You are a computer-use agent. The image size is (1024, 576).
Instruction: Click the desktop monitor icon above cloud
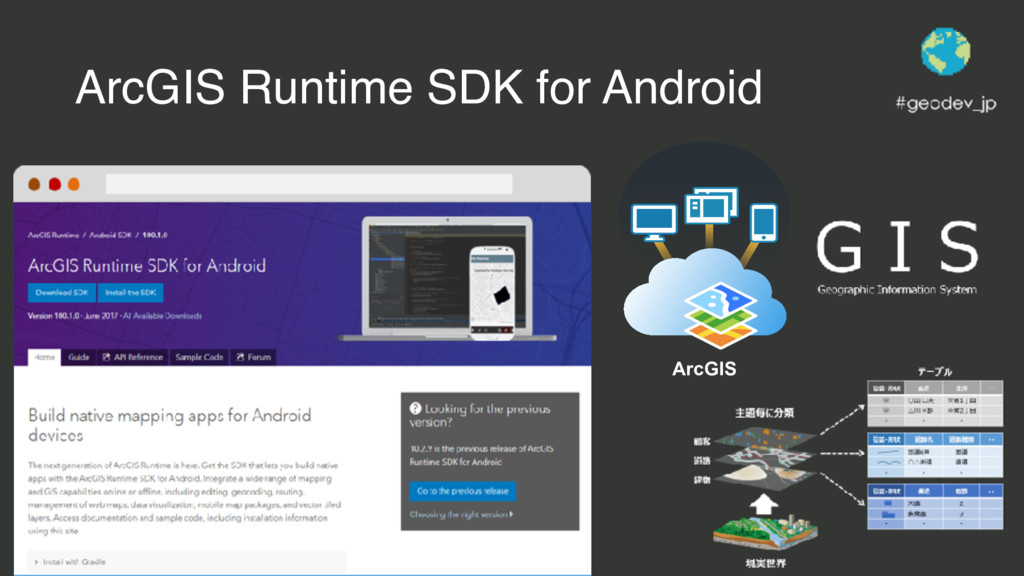click(654, 223)
